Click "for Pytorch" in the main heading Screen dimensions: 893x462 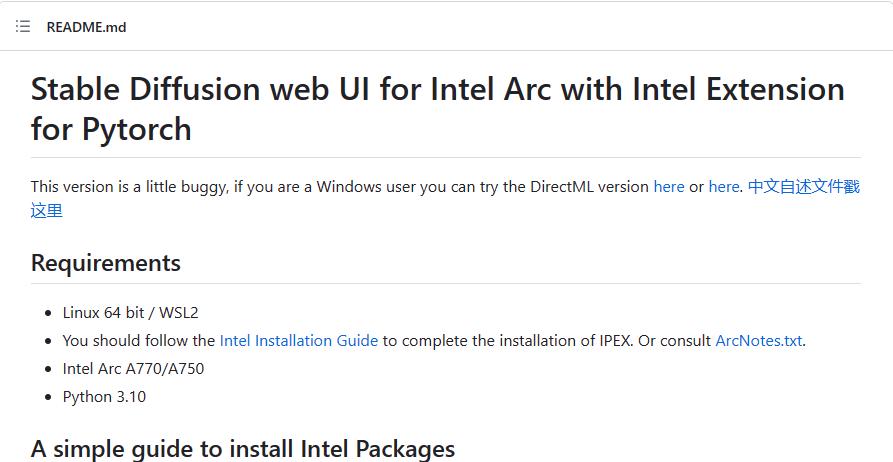(x=111, y=129)
